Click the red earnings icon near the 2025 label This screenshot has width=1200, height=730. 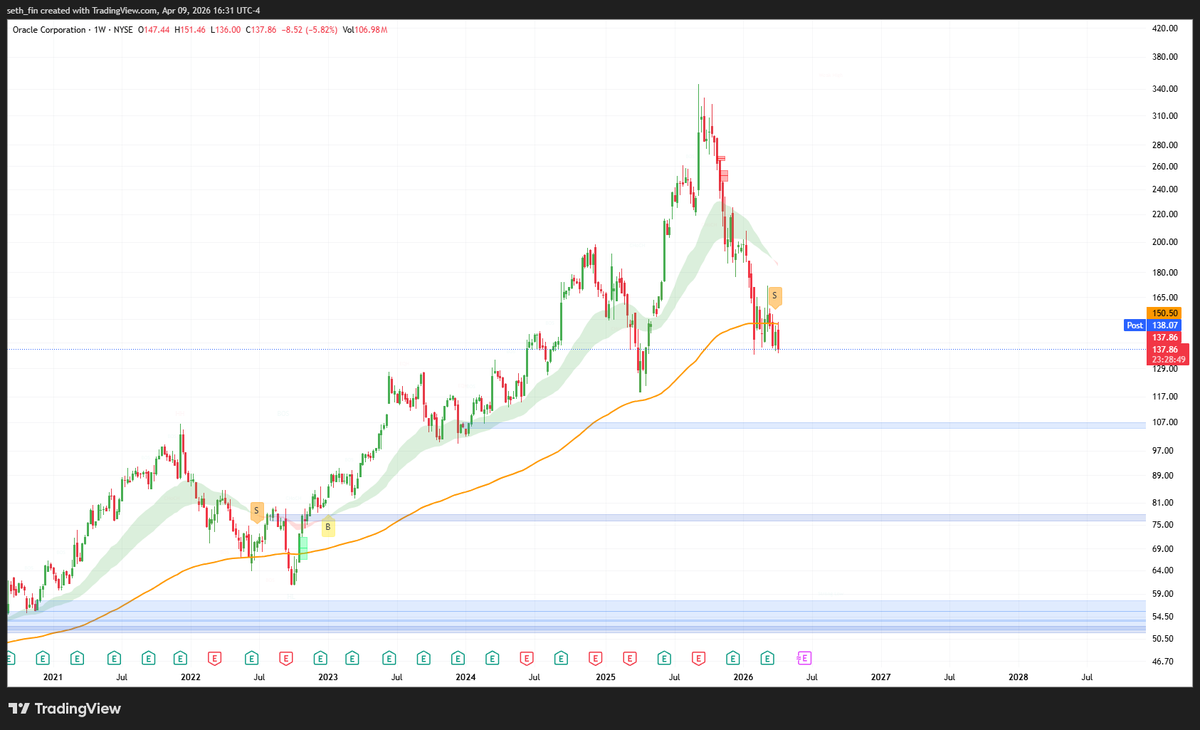point(595,659)
